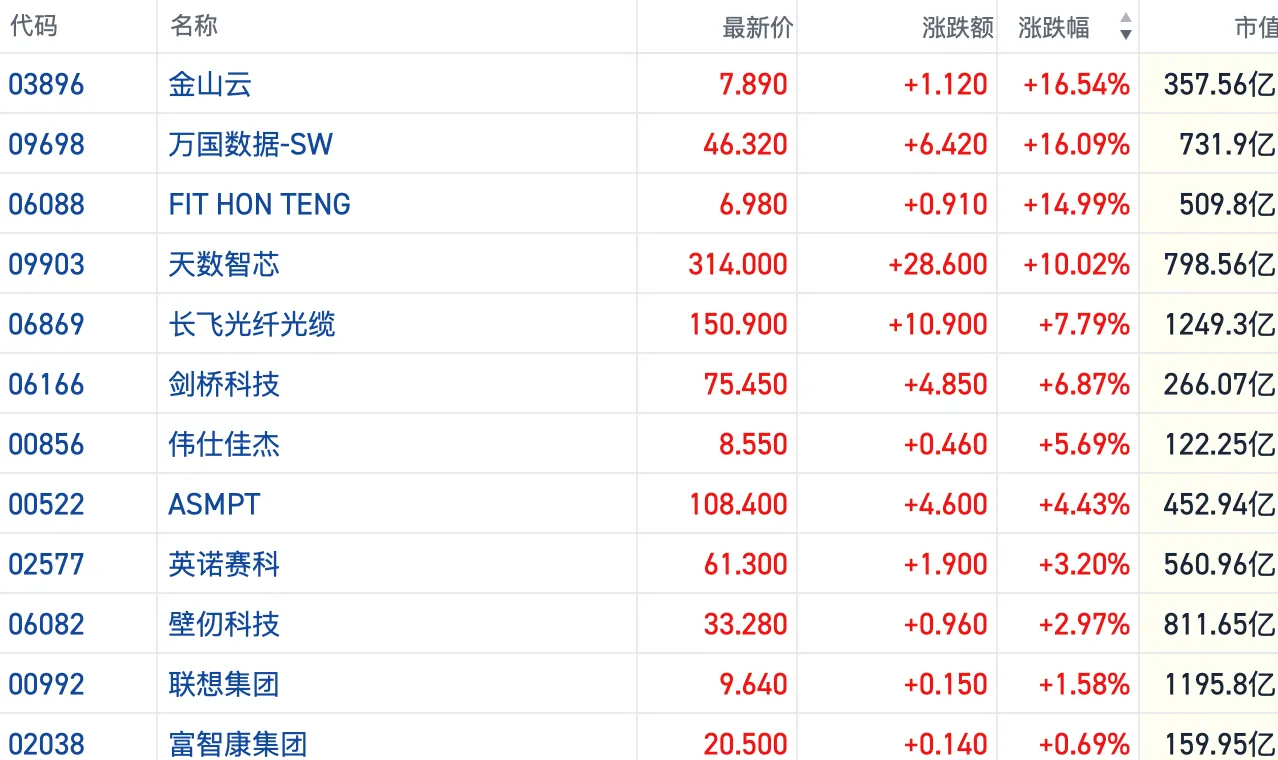Open the 联想集团 stock link
Image resolution: width=1278 pixels, height=760 pixels.
(x=224, y=684)
